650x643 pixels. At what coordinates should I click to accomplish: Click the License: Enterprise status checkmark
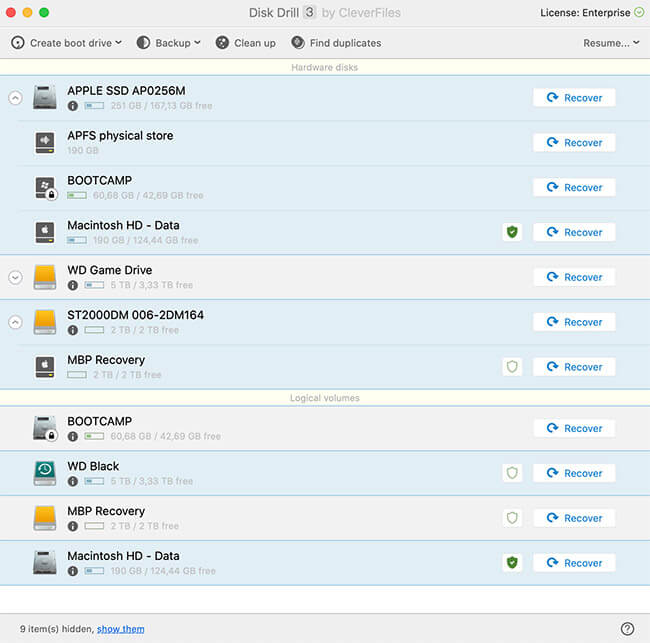(639, 12)
